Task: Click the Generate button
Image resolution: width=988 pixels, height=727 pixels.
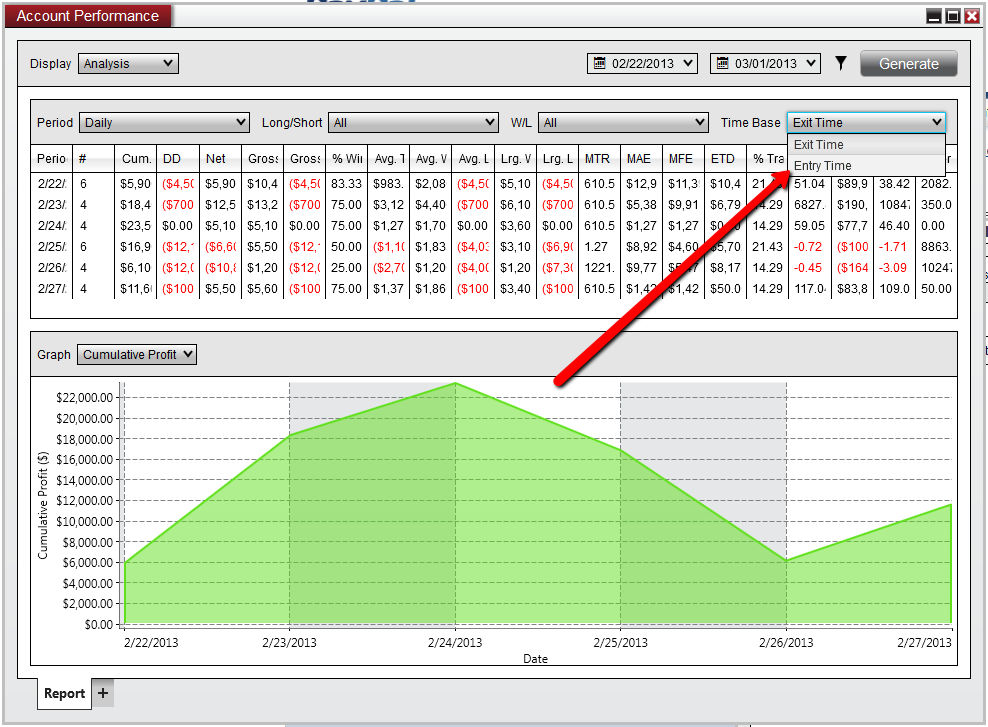Action: click(x=909, y=64)
